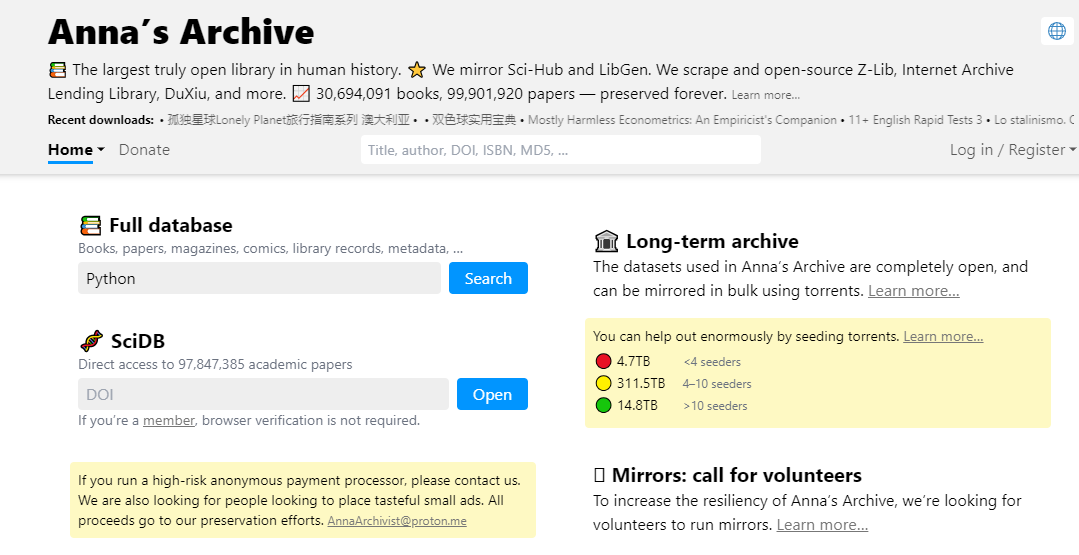Open Learn more link about seeding torrents
This screenshot has height=555, width=1079.
942,336
